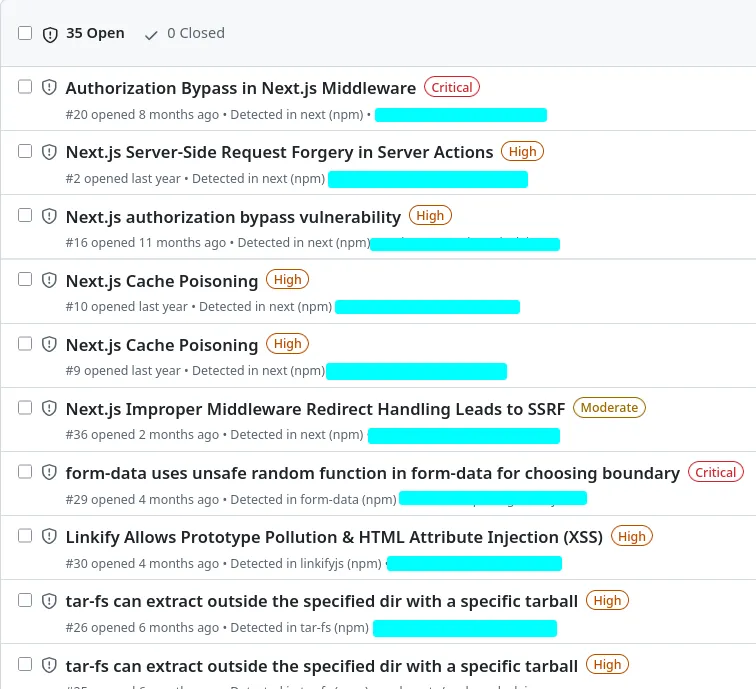
Task: Click '#20 opened 8 months ago' text
Action: (142, 115)
